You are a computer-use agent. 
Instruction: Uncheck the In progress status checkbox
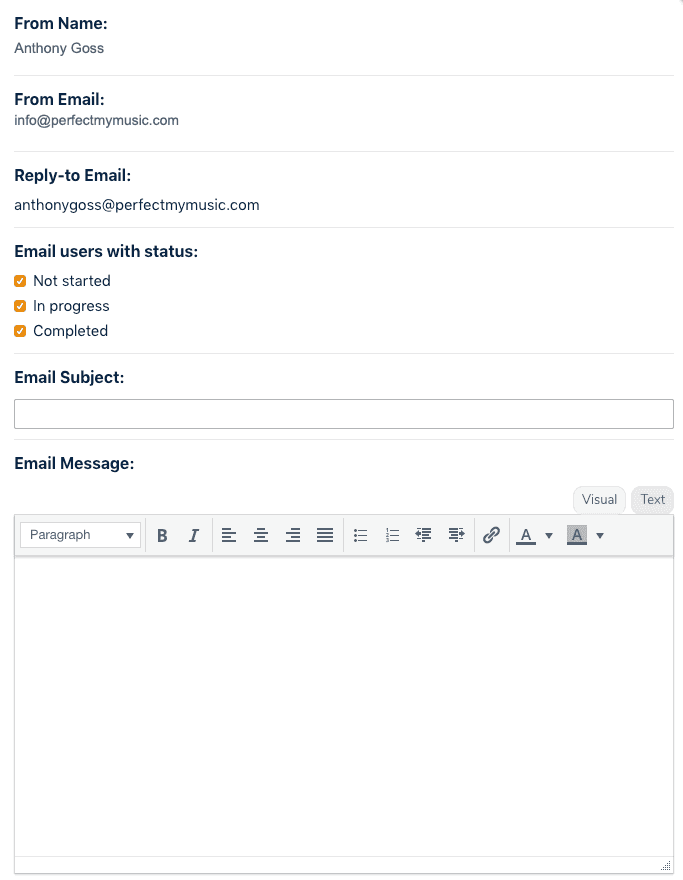pyautogui.click(x=20, y=306)
